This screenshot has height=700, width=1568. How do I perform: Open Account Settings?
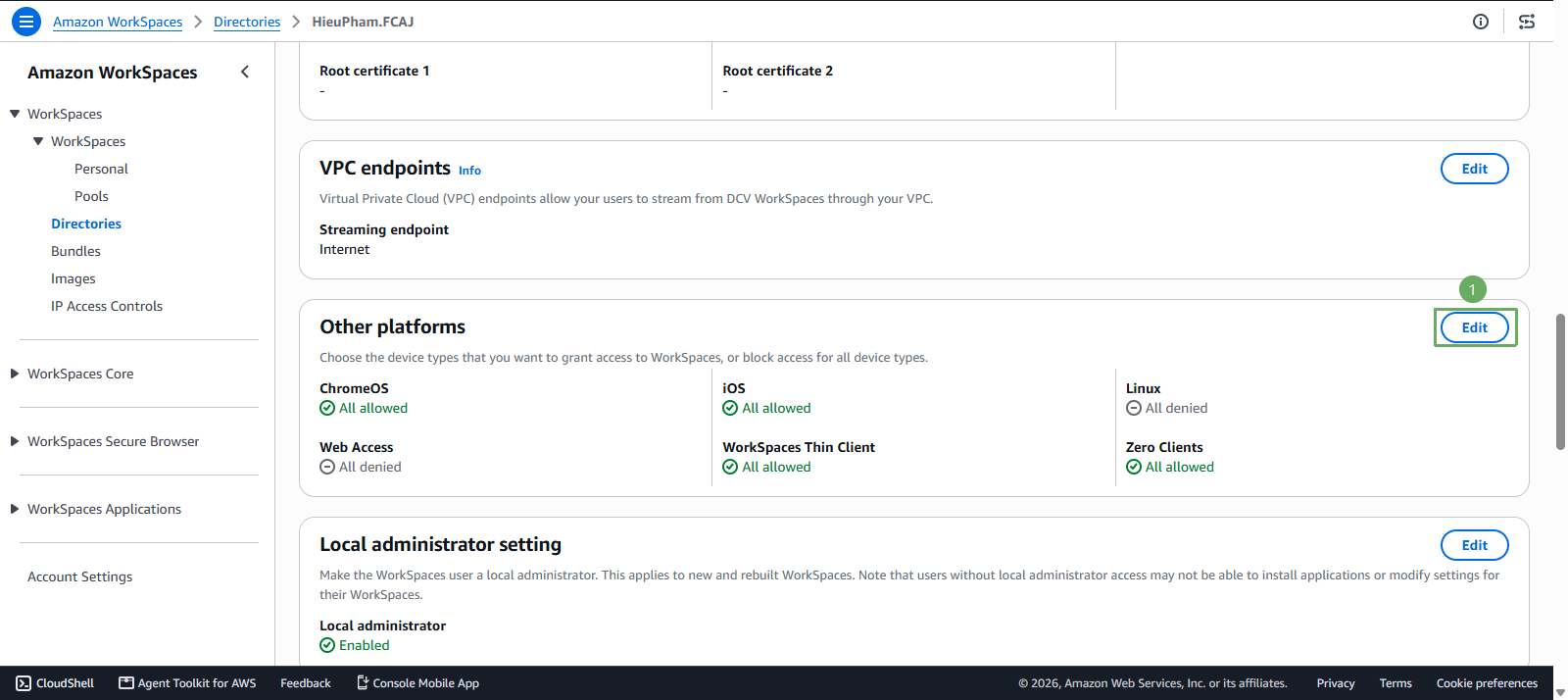point(79,576)
